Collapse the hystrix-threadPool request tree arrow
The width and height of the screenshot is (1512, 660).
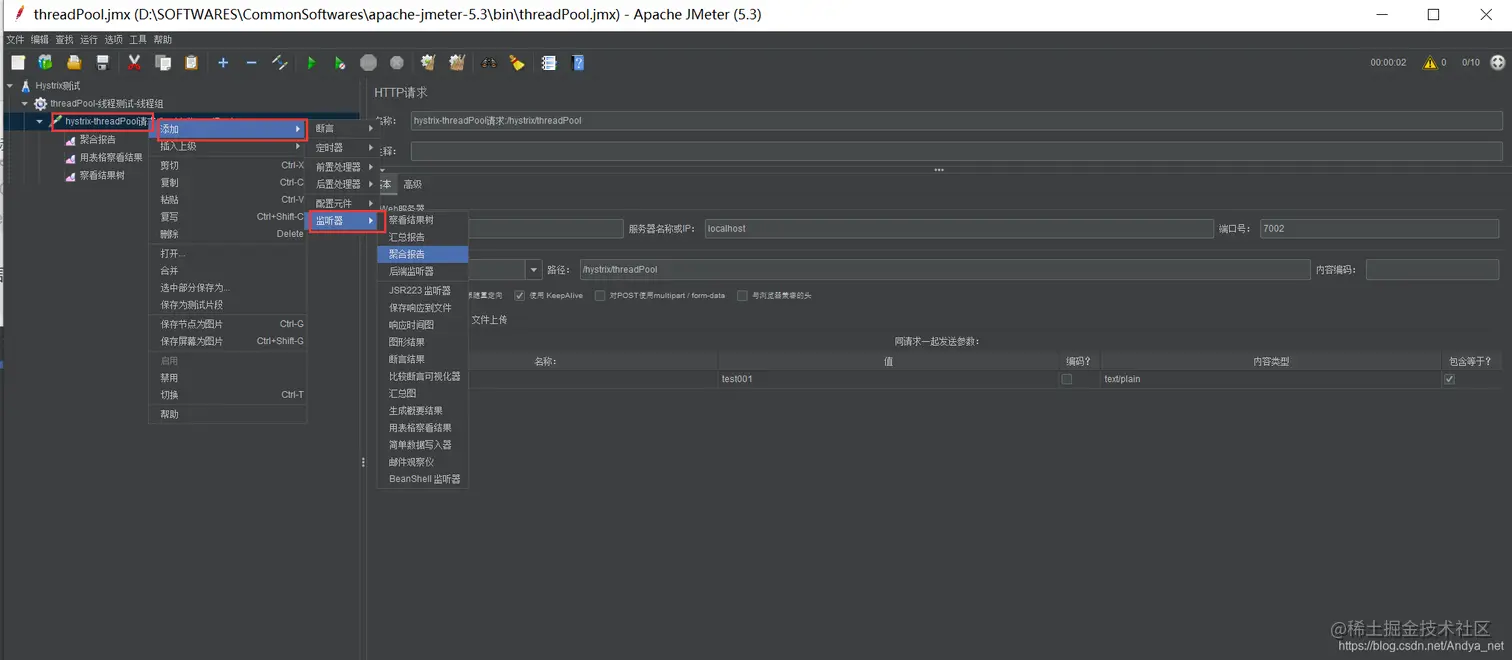click(x=40, y=122)
